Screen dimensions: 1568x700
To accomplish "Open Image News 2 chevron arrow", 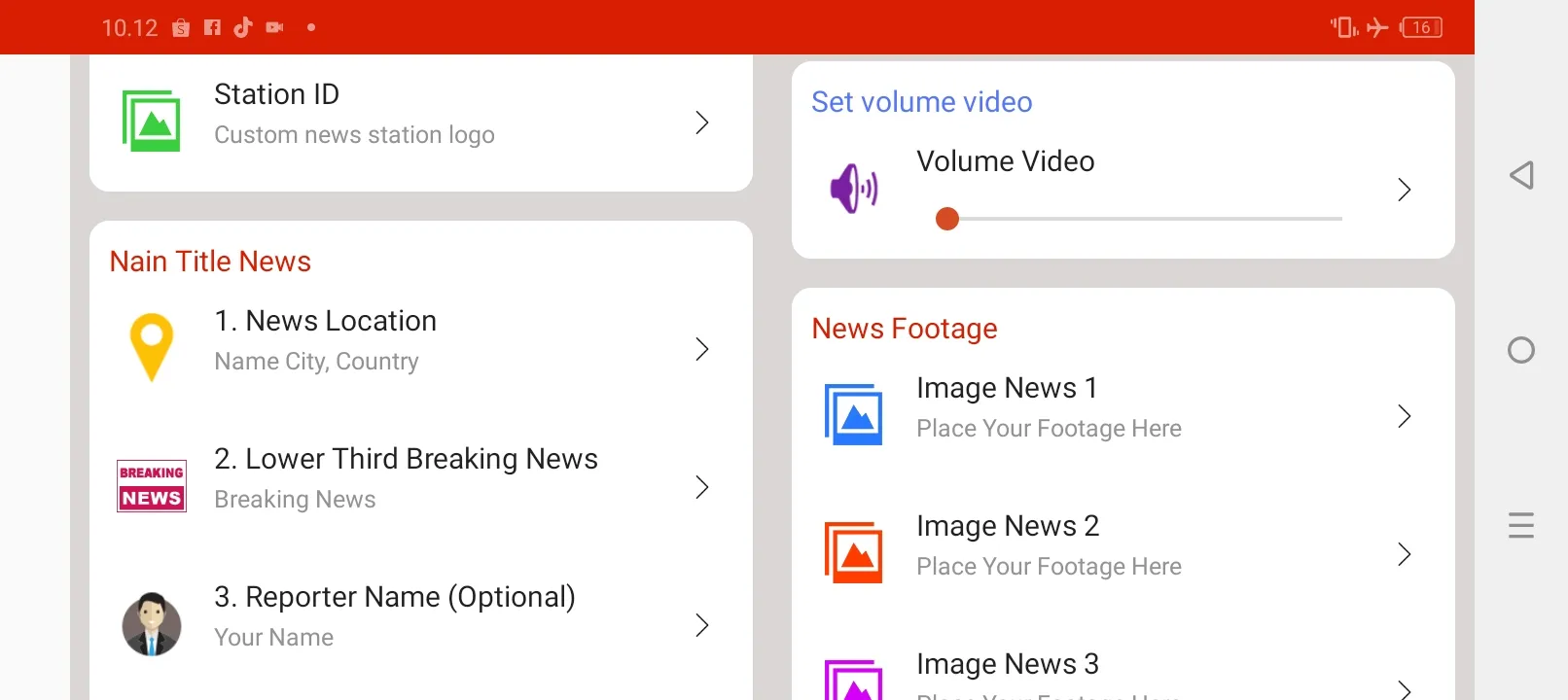I will coord(1405,554).
